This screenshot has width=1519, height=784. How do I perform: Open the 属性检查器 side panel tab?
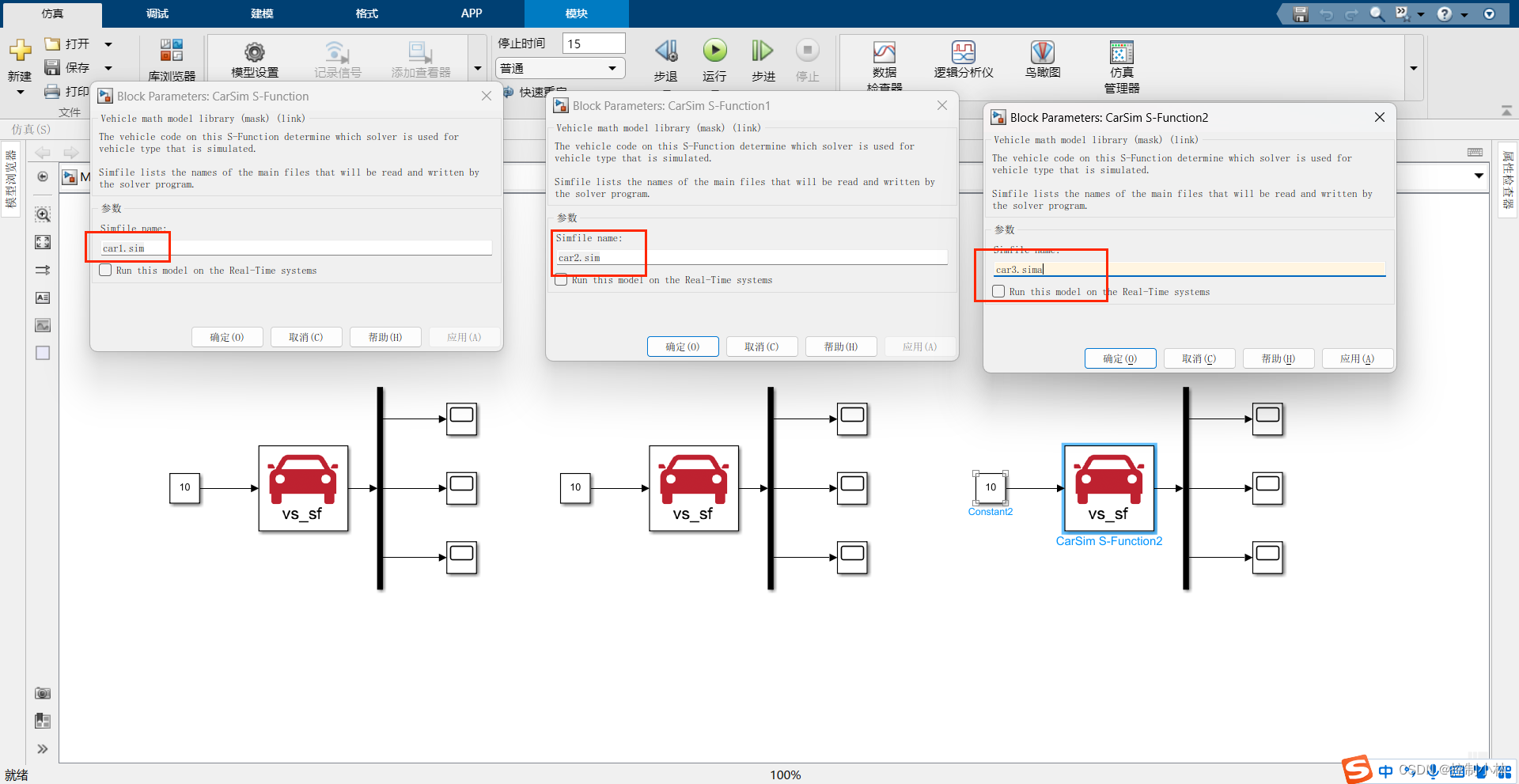(1508, 179)
